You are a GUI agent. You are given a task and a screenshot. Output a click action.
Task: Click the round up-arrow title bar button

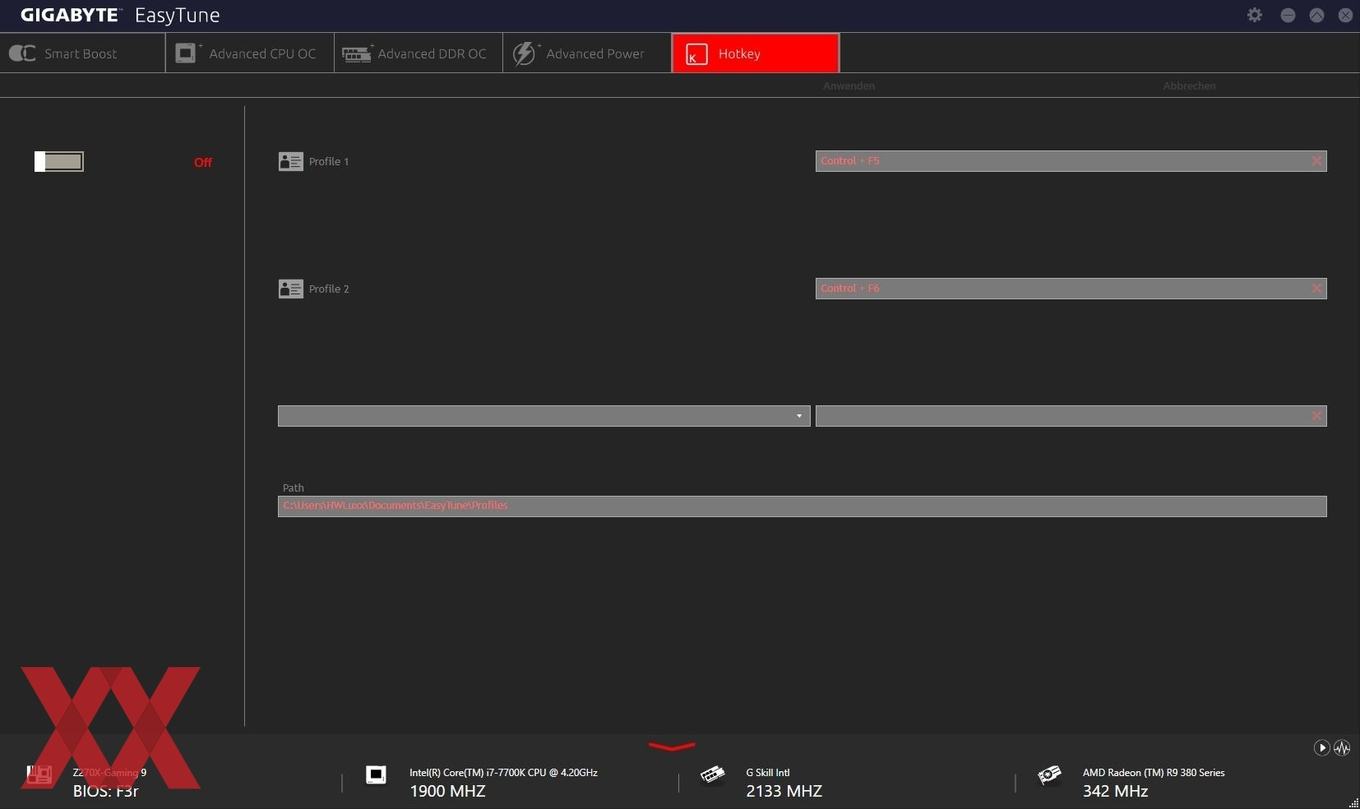coord(1317,15)
